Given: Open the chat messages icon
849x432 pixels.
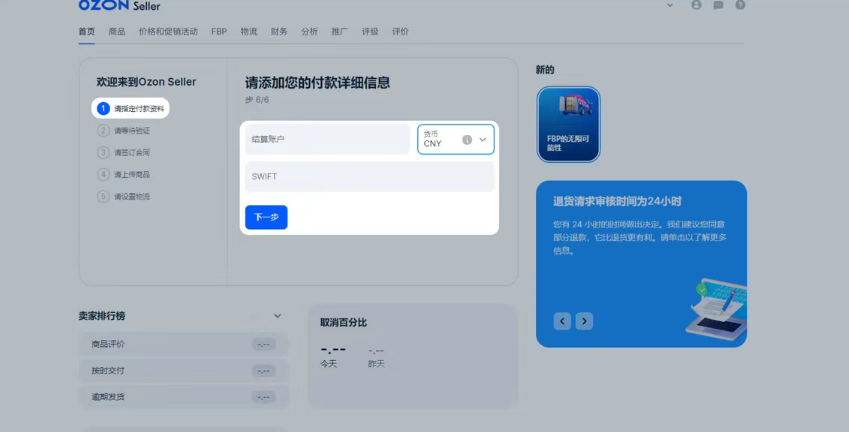Looking at the screenshot, I should tap(719, 5).
